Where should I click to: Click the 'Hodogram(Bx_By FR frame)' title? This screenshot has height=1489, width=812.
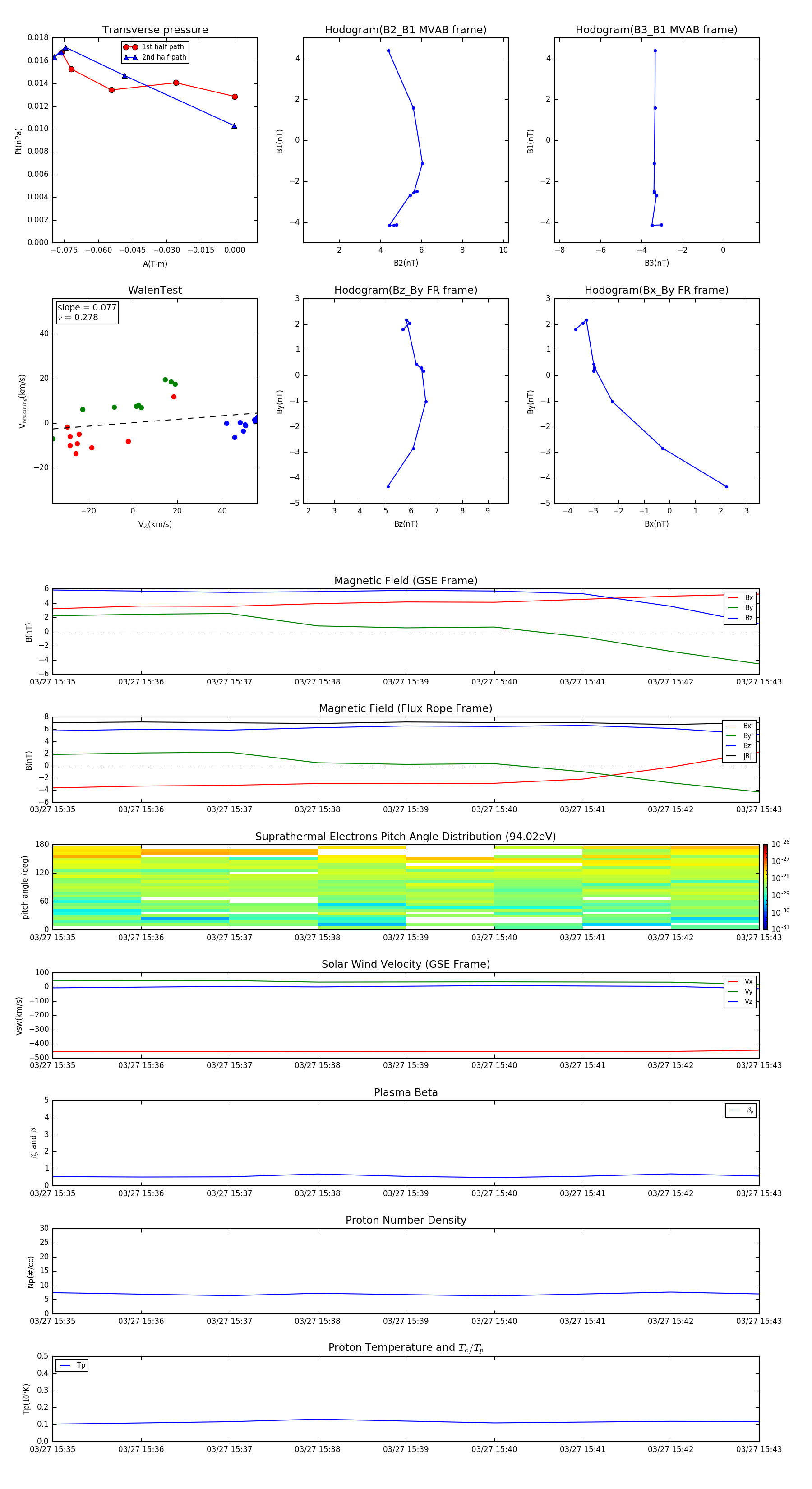656,290
